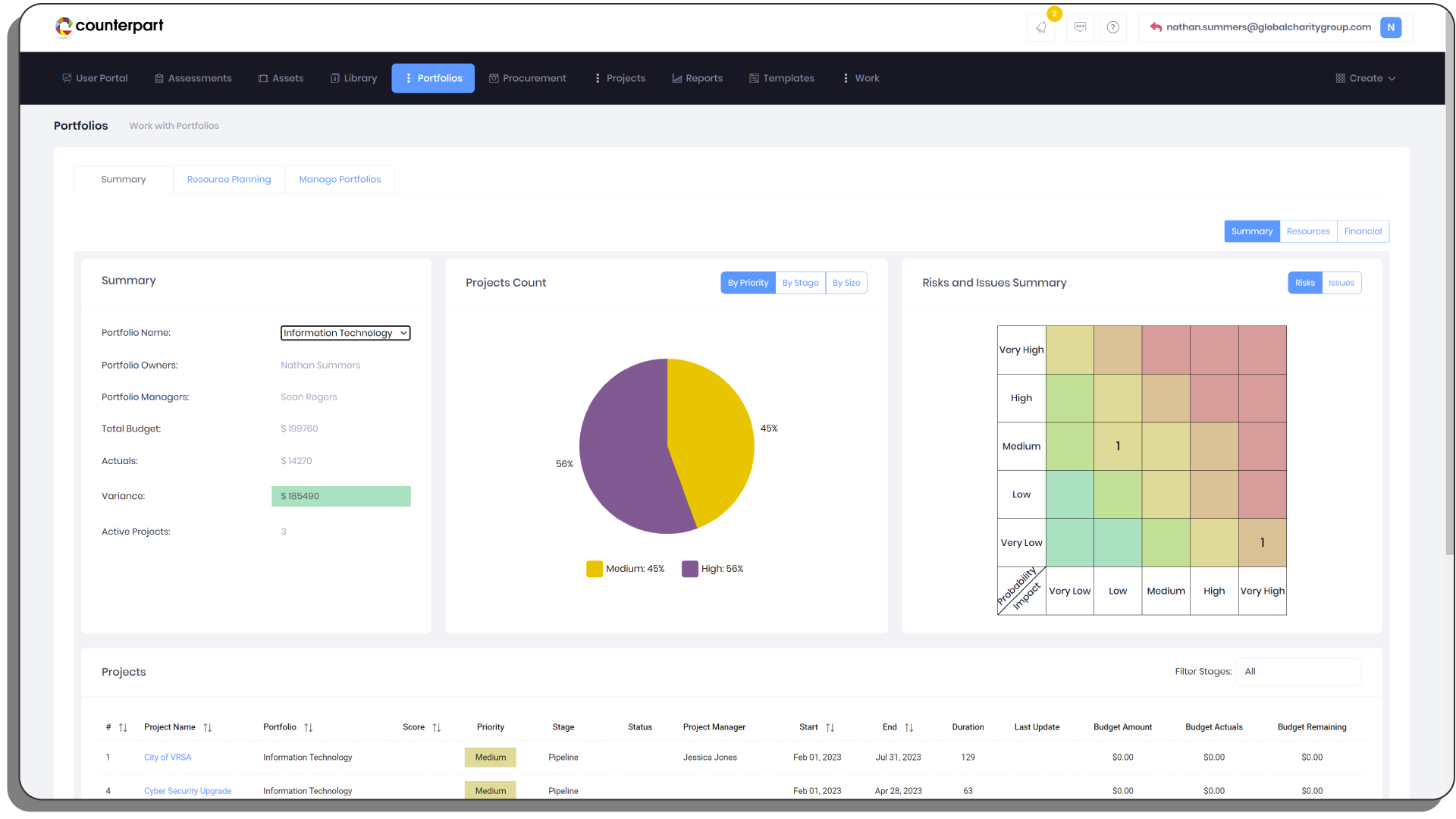This screenshot has width=1456, height=819.
Task: Click the user avatar N icon
Action: 1390,27
